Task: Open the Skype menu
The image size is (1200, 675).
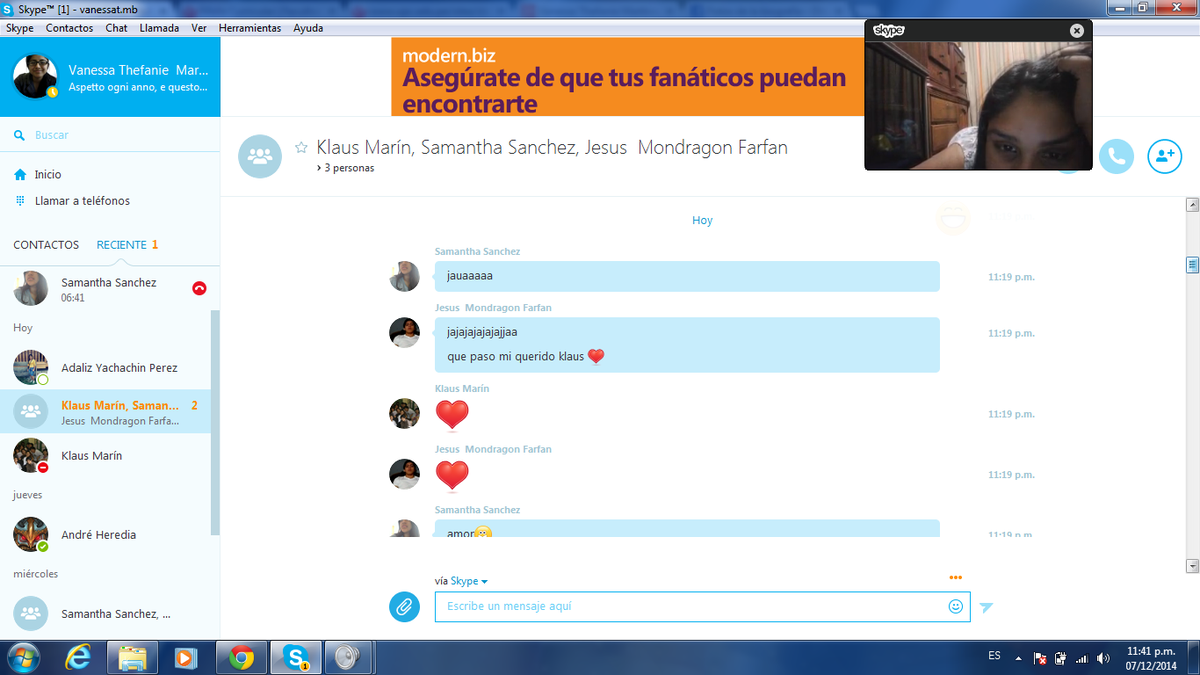Action: (x=20, y=28)
